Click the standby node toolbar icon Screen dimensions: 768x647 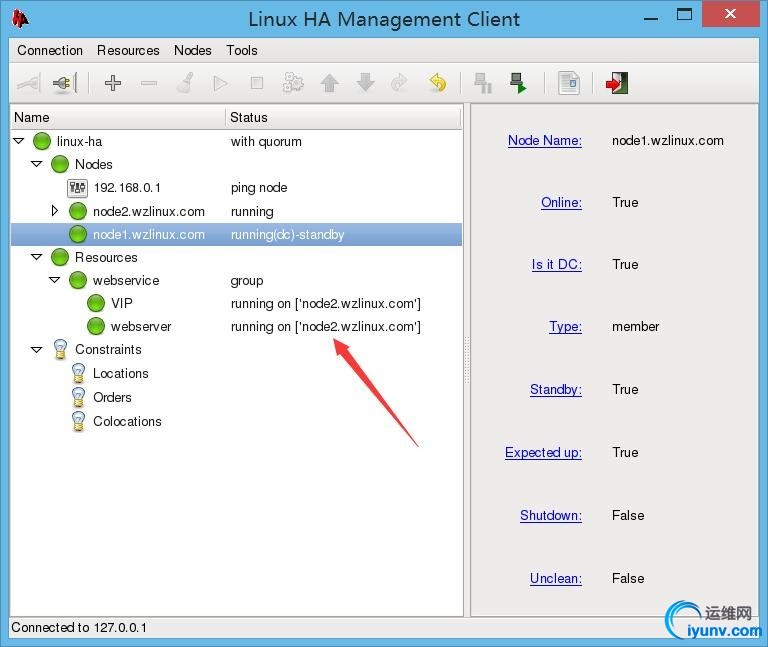click(483, 83)
